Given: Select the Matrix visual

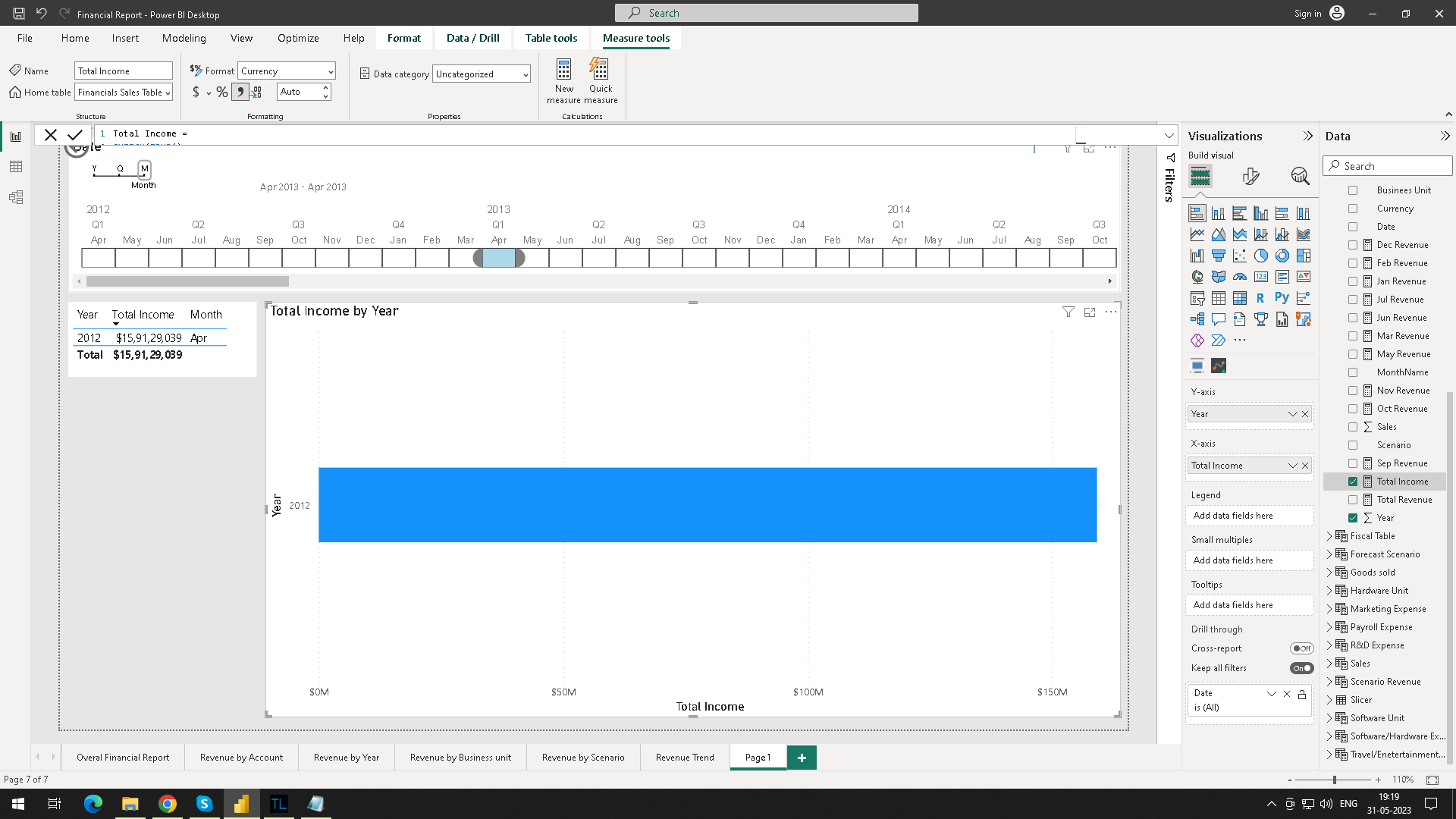Looking at the screenshot, I should pyautogui.click(x=1239, y=298).
